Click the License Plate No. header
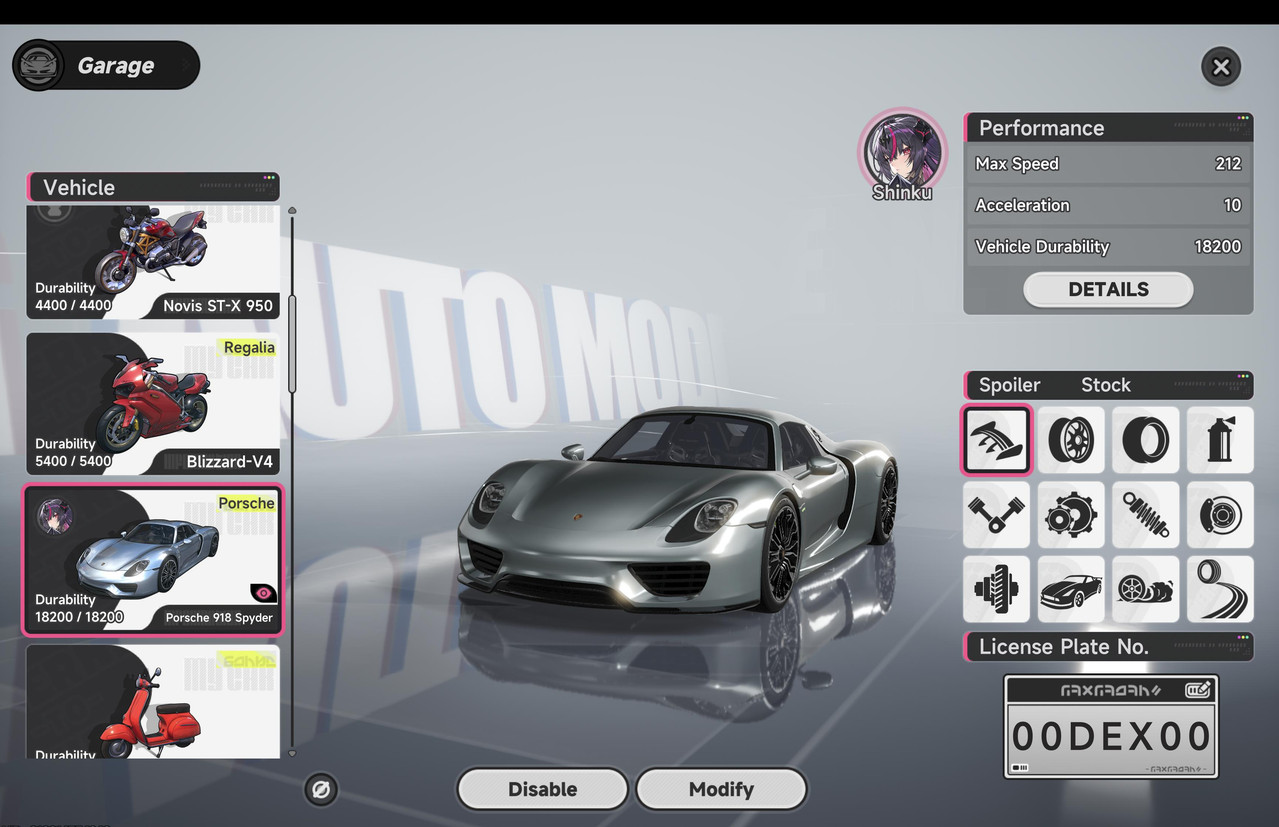Image resolution: width=1279 pixels, height=827 pixels. 1108,647
